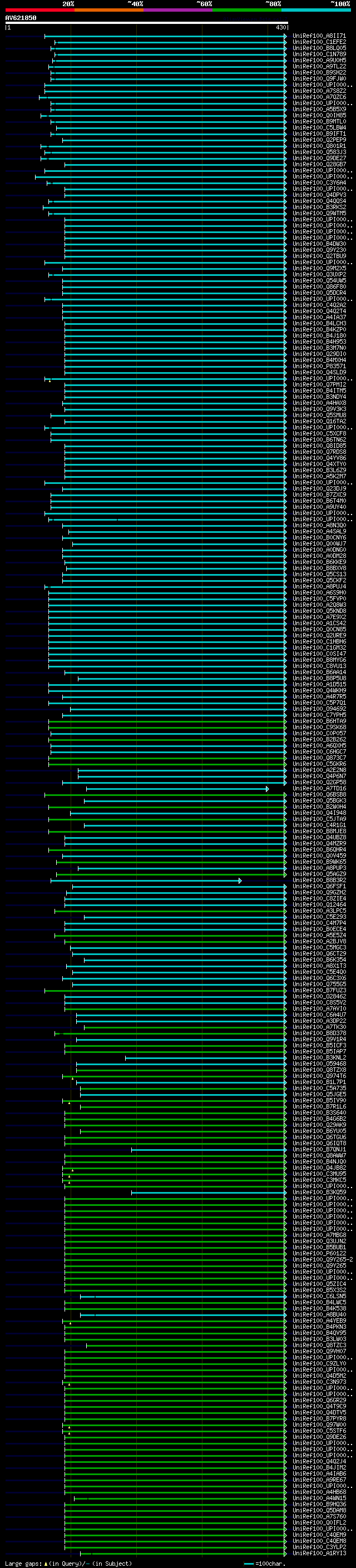Image resolution: width=356 pixels, height=1568 pixels.
Task: Select hit label UniRef100_B8P5U8
Action: pyautogui.click(x=319, y=679)
